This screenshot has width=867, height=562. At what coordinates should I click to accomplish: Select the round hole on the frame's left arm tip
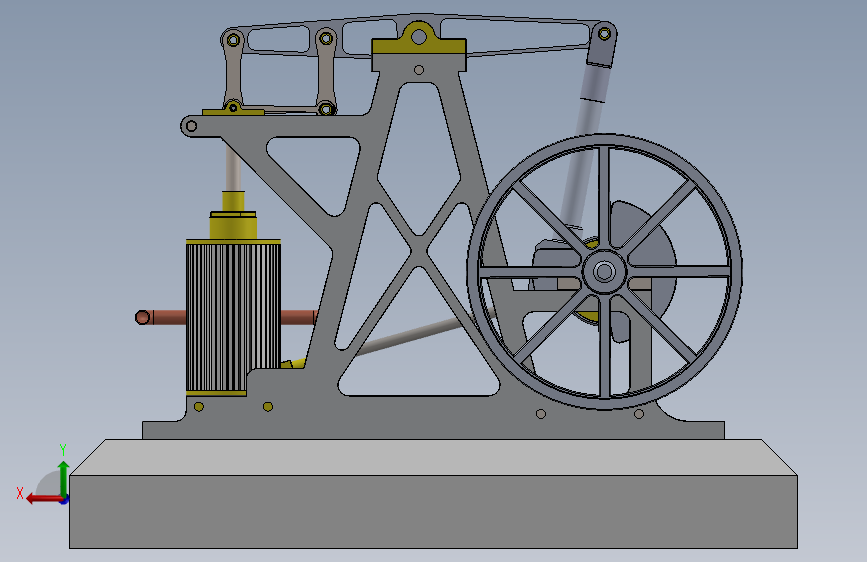pos(191,126)
